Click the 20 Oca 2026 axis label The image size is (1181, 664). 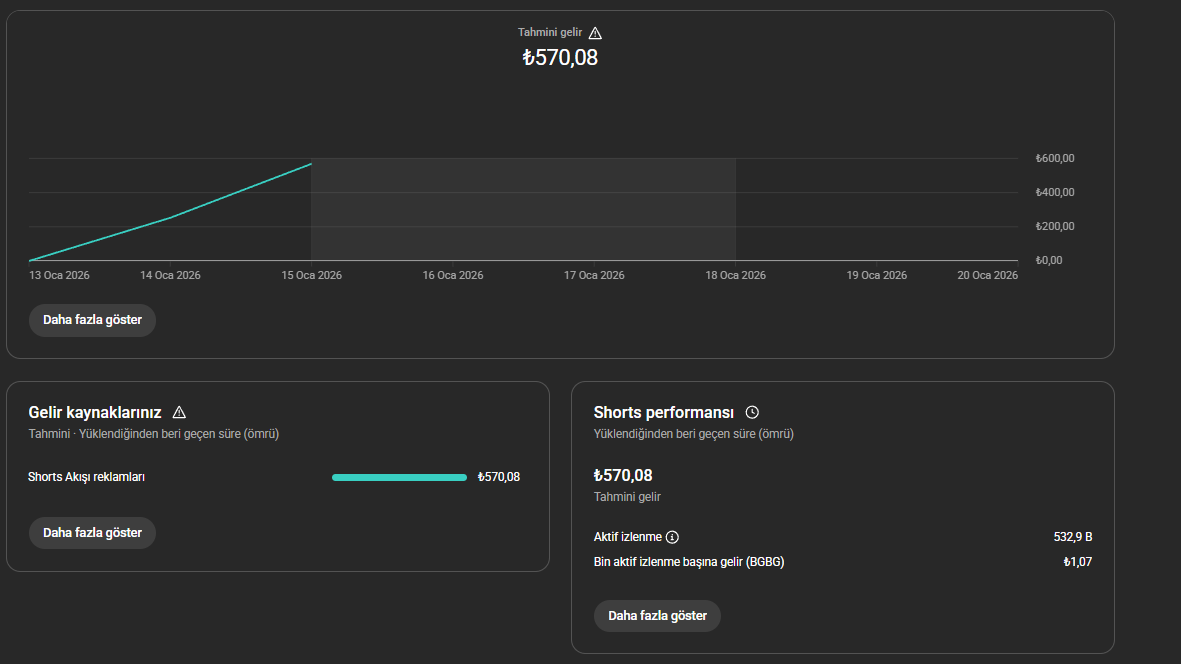click(x=987, y=276)
